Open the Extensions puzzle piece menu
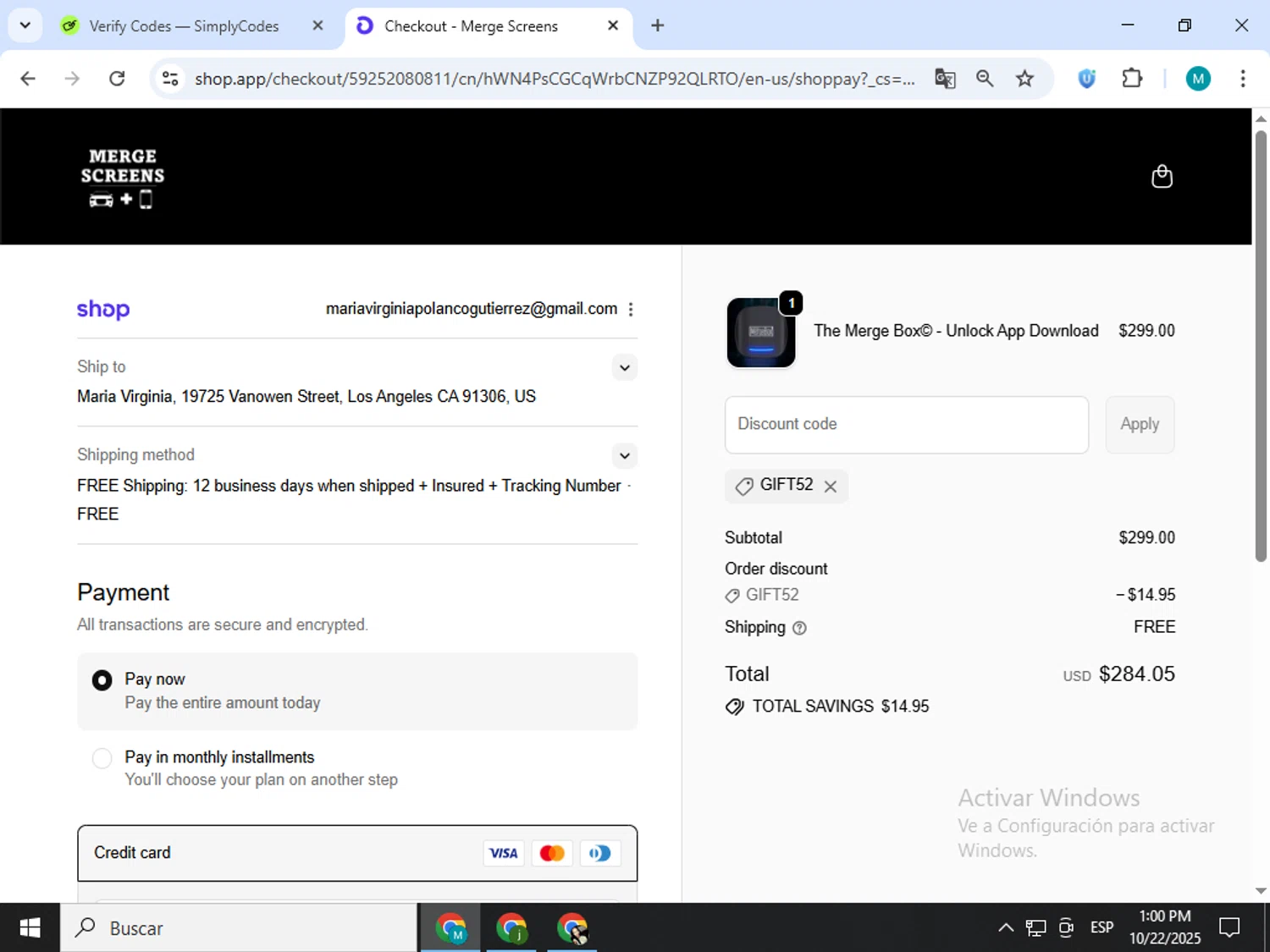 coord(1132,79)
